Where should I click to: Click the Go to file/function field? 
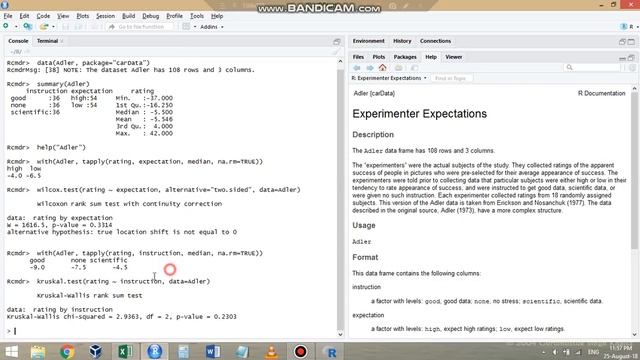coord(141,27)
